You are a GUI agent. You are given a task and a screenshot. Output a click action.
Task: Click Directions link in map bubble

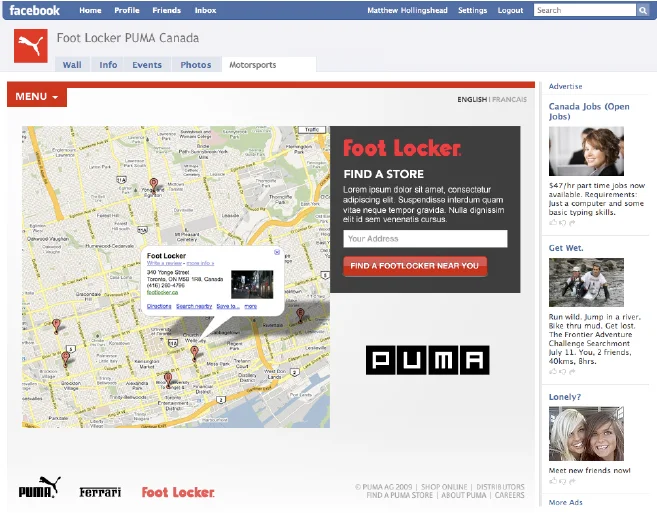click(x=159, y=306)
